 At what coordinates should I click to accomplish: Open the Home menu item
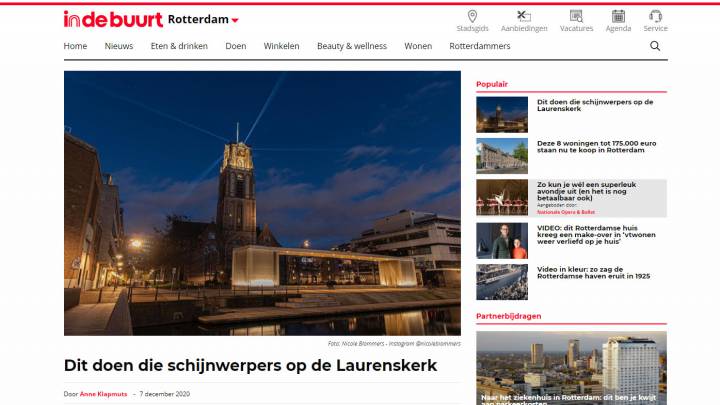tap(75, 46)
